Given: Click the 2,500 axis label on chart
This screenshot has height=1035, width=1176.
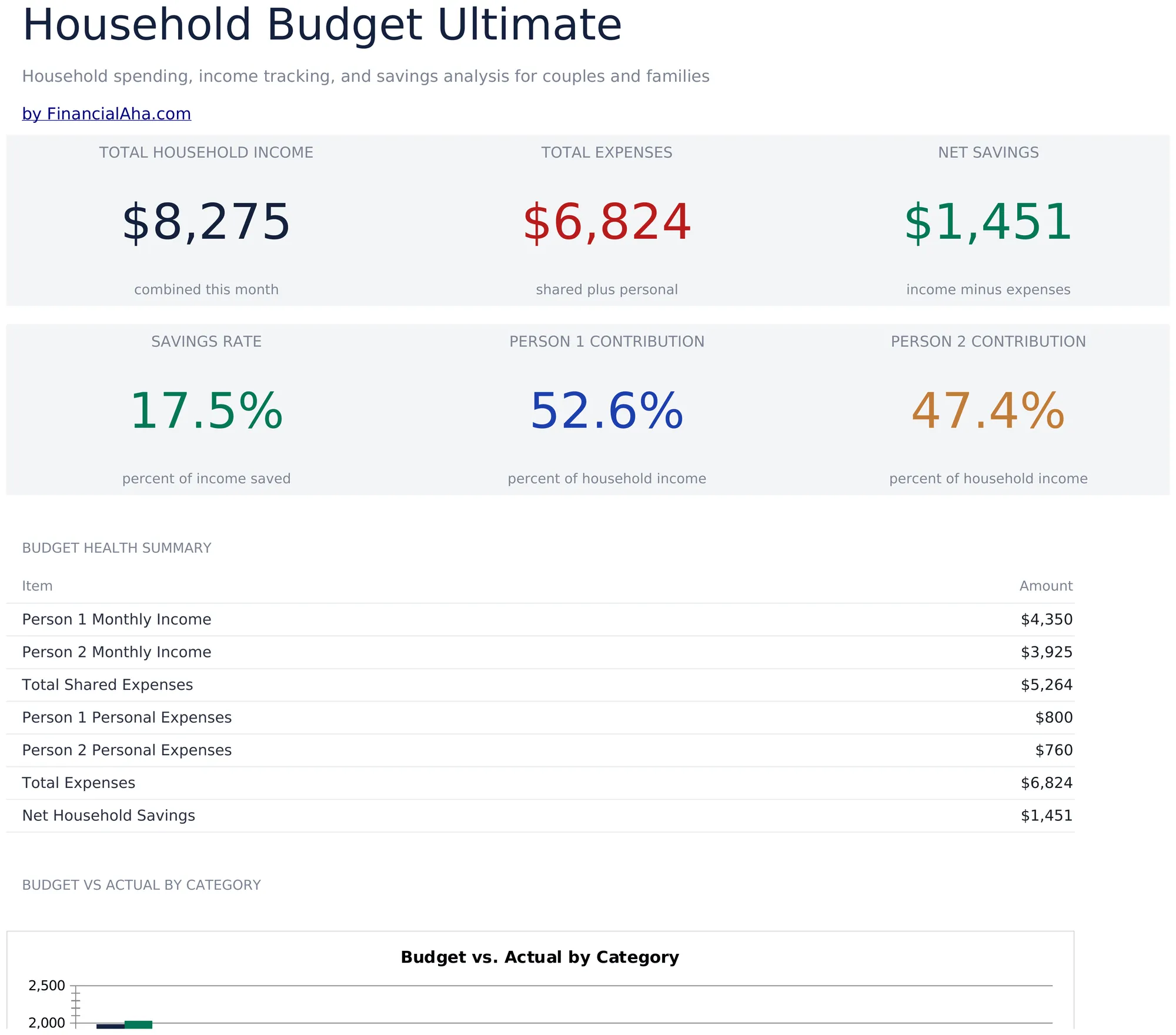Looking at the screenshot, I should 46,986.
